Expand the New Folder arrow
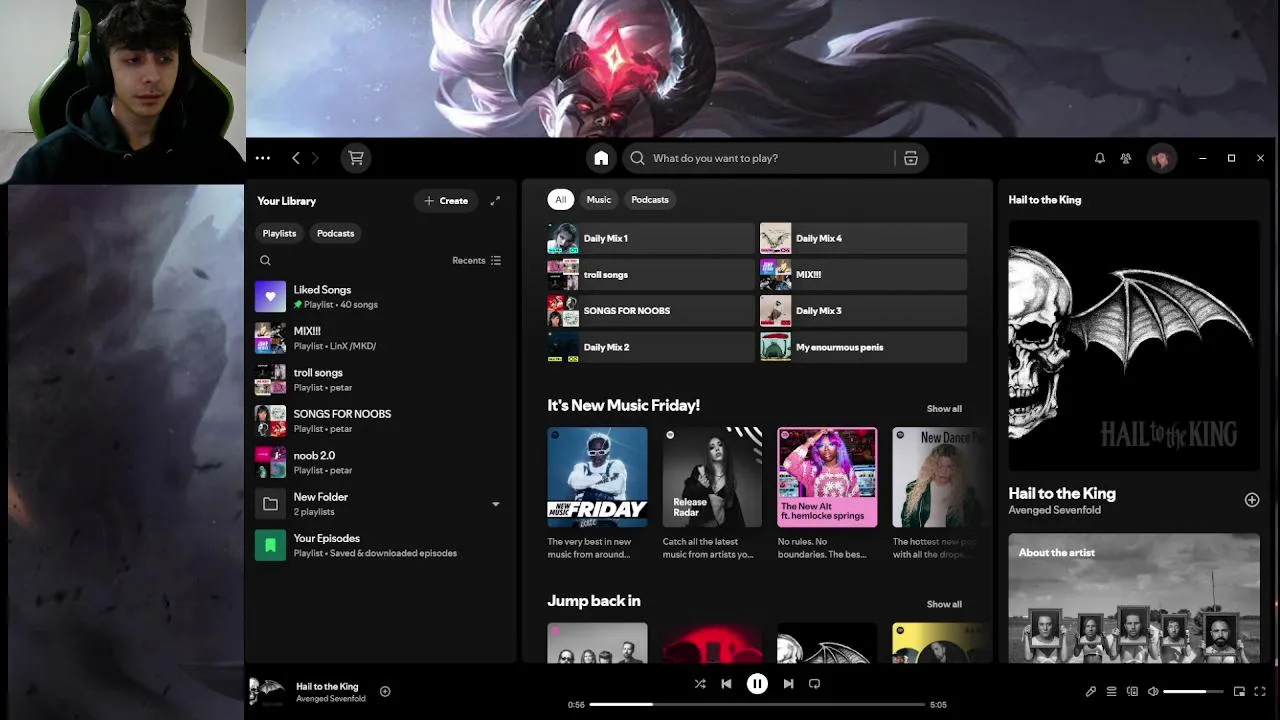 point(495,504)
